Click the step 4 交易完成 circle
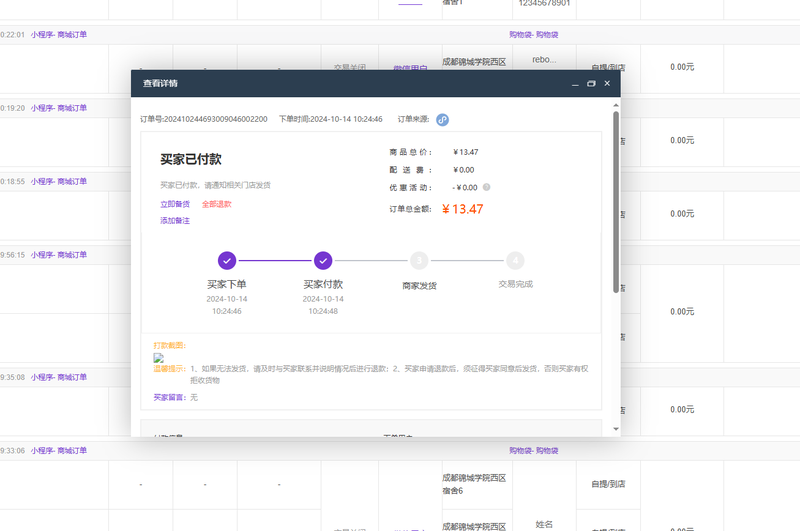This screenshot has height=531, width=800. 515,261
